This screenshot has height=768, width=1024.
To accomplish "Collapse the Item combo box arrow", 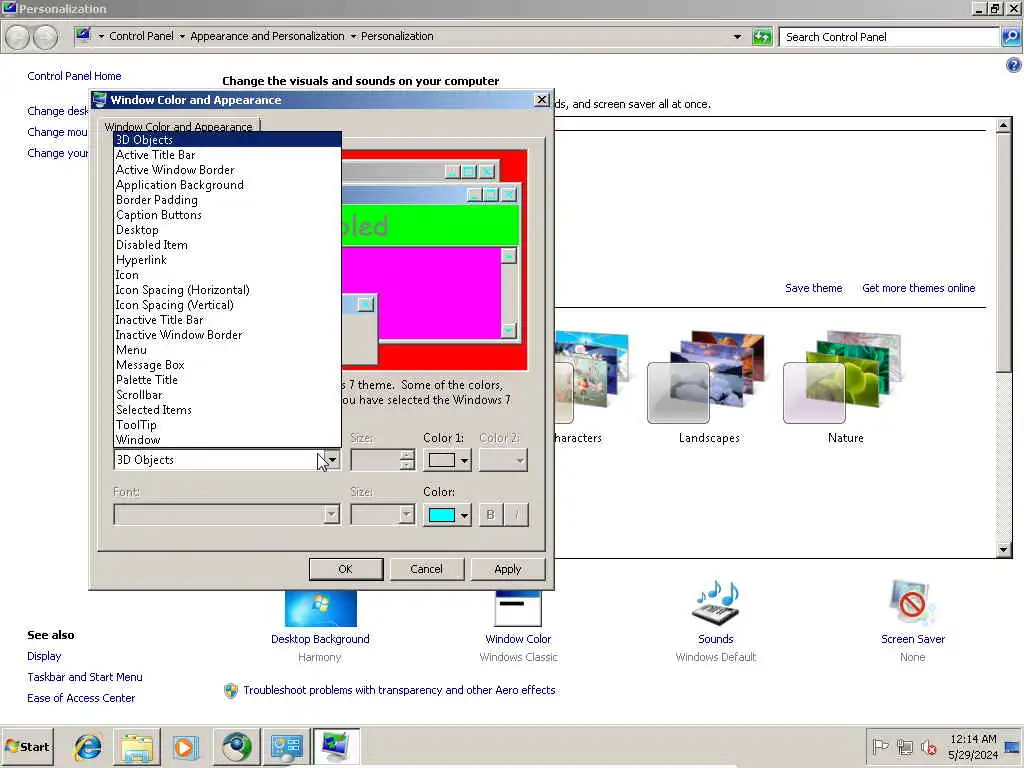I will point(332,460).
